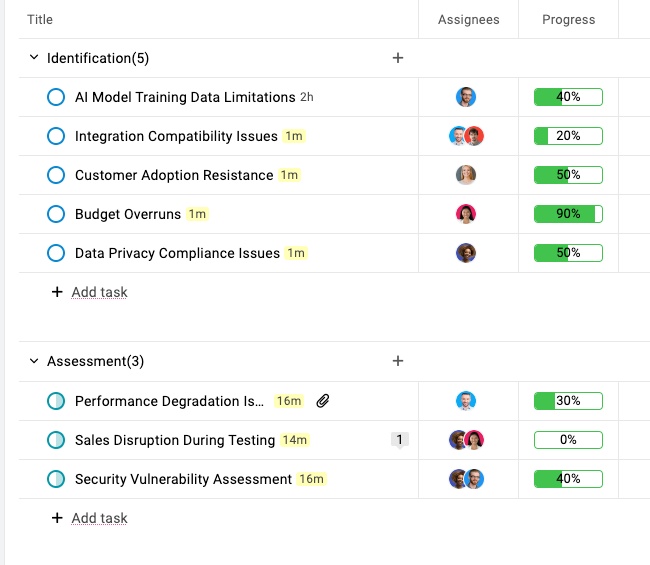Open the Customer Adoption Resistance task title
Screen dimensions: 650x565
click(x=174, y=175)
